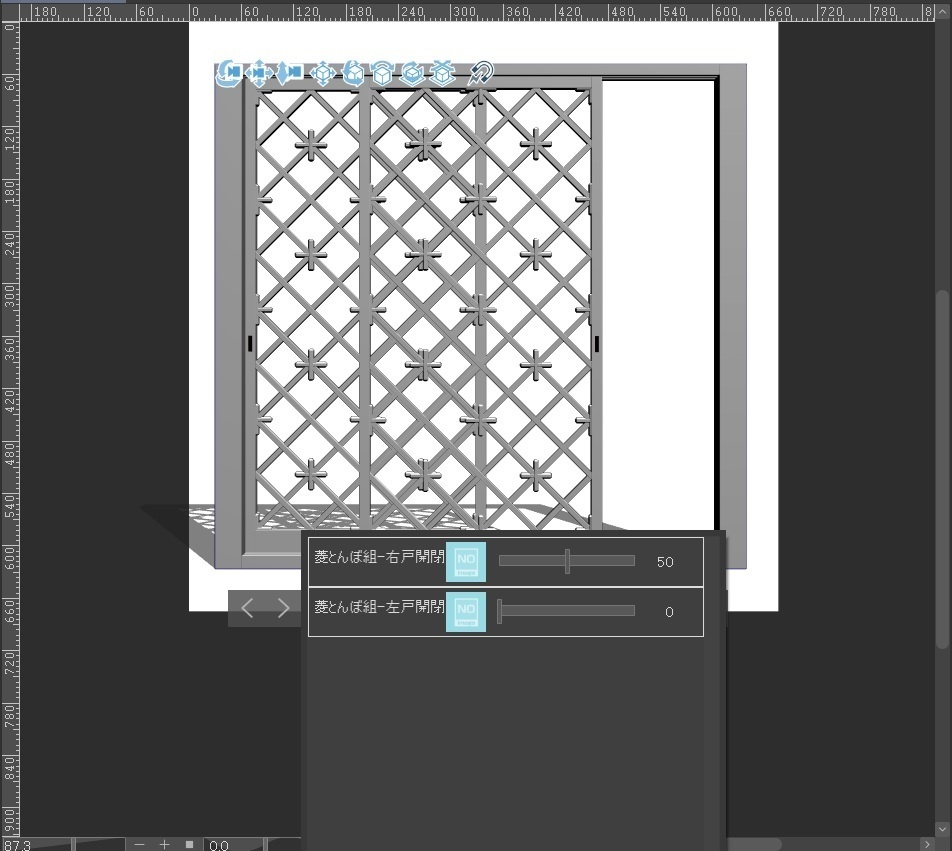Select the rotate camera tool icon
This screenshot has width=952, height=851.
(x=229, y=73)
